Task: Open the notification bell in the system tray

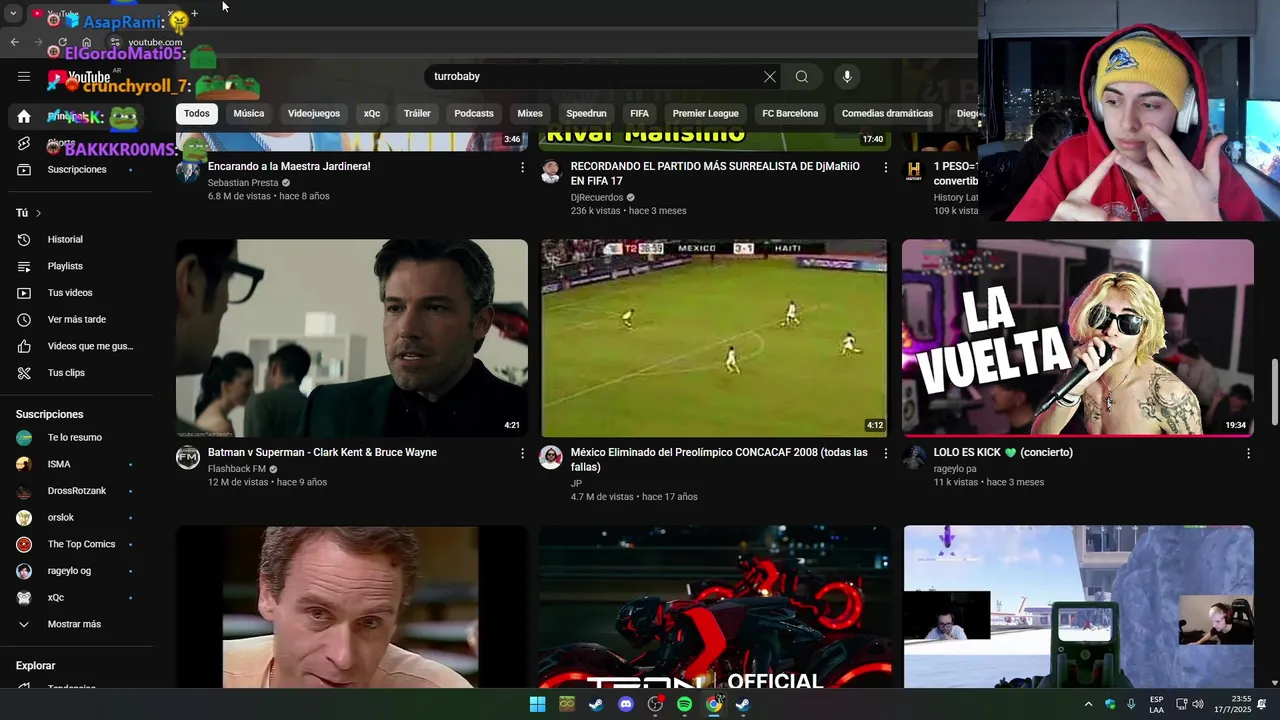Action: [1262, 704]
